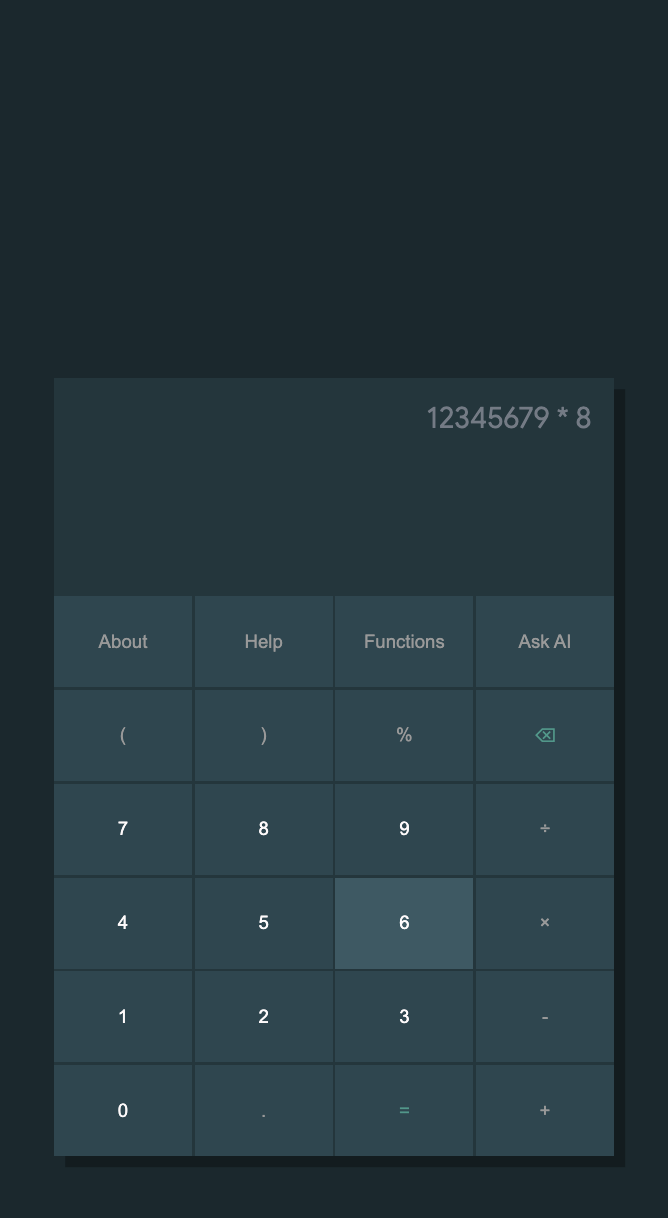This screenshot has width=668, height=1218.
Task: Open the Help menu
Action: (x=263, y=642)
